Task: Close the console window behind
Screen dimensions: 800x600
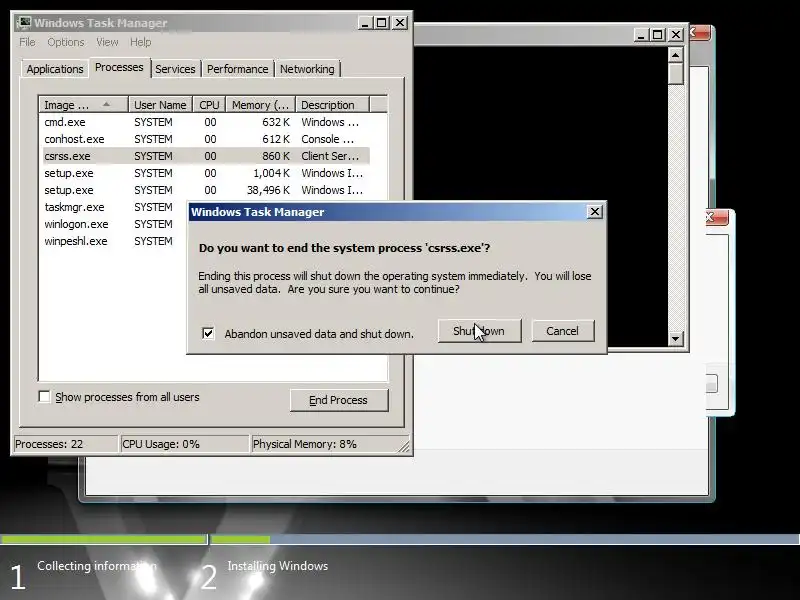Action: pyautogui.click(x=676, y=35)
